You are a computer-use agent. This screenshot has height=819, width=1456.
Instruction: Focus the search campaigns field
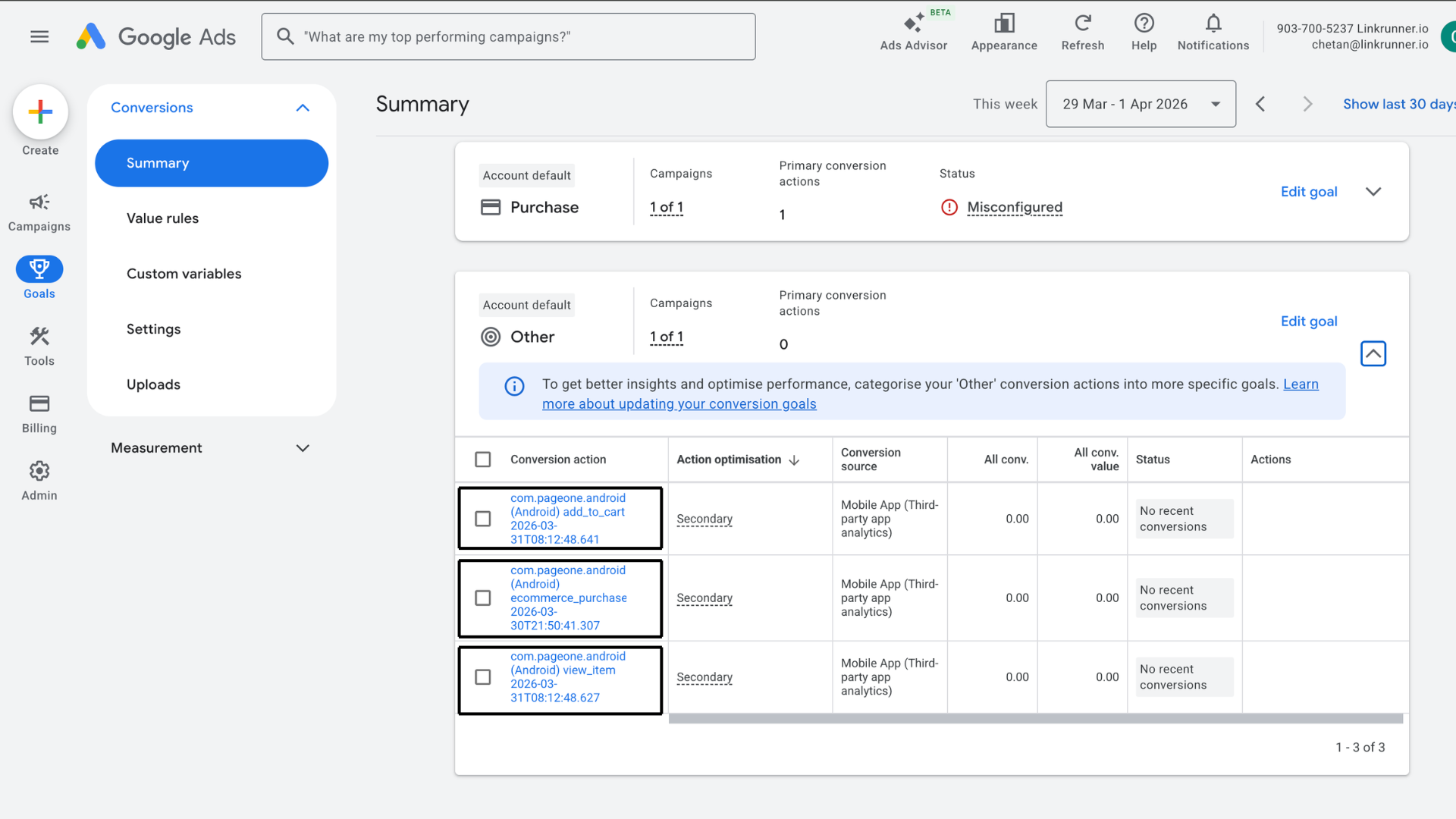(508, 36)
